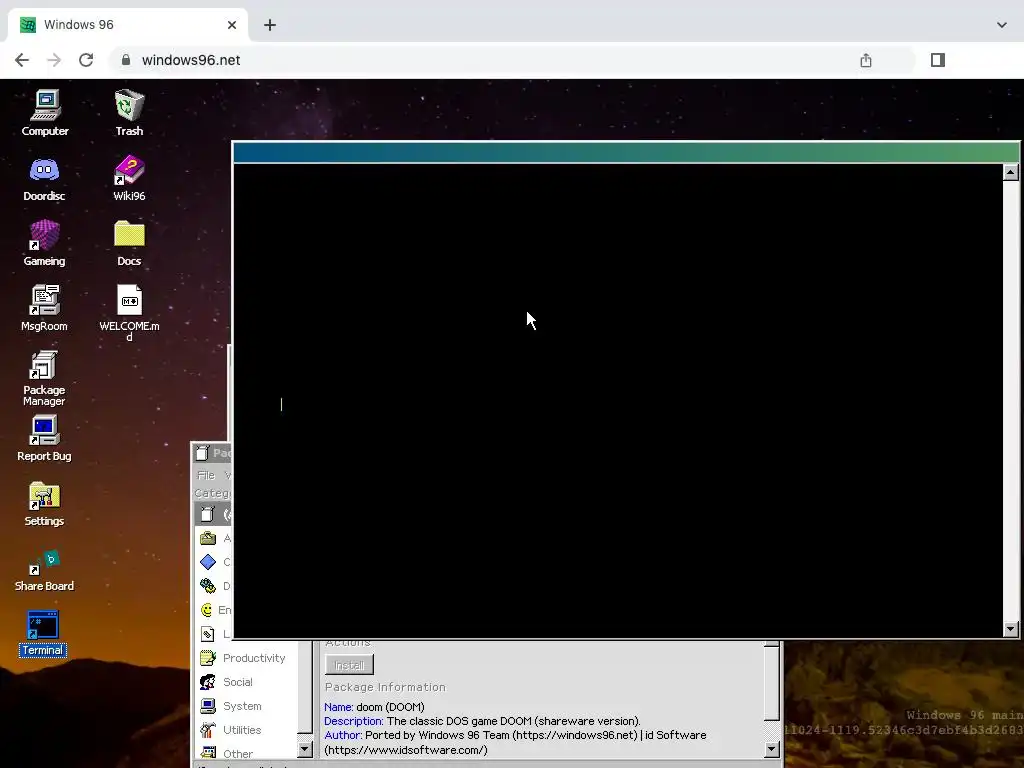Image resolution: width=1024 pixels, height=768 pixels.
Task: Click down arrow of package info scrollbar
Action: 772,749
